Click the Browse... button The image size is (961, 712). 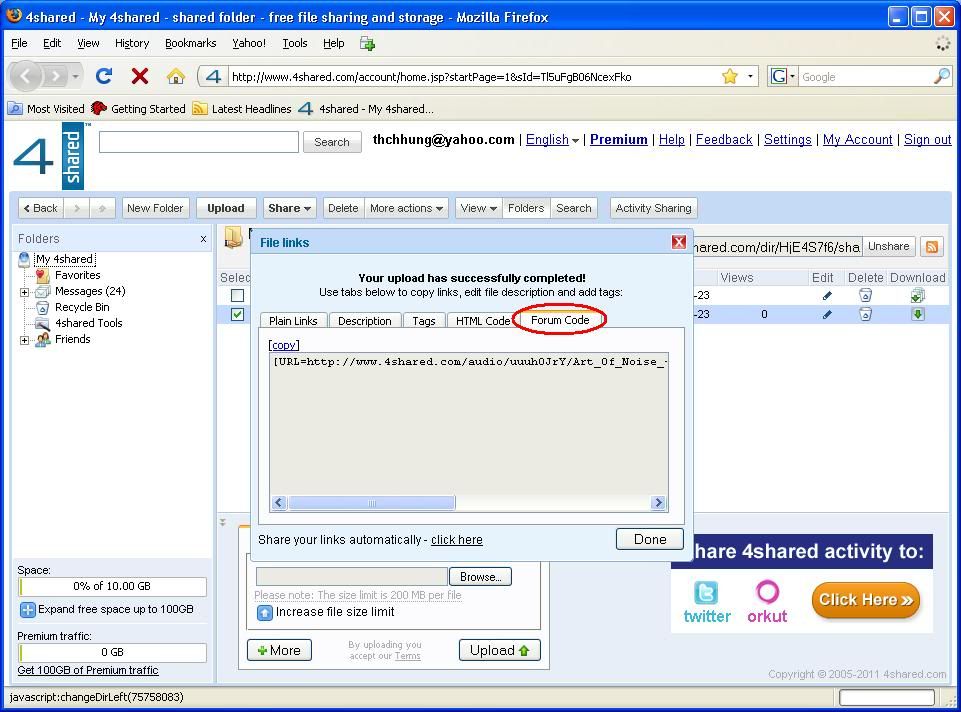coord(480,577)
